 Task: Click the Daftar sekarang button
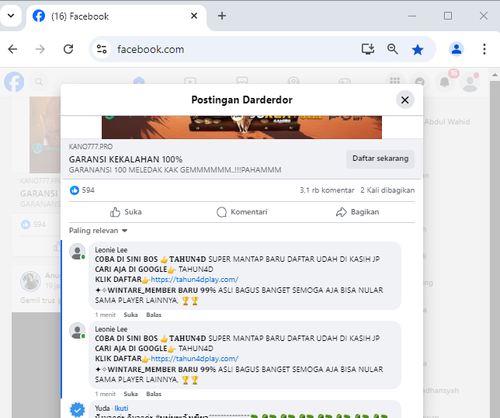[380, 159]
